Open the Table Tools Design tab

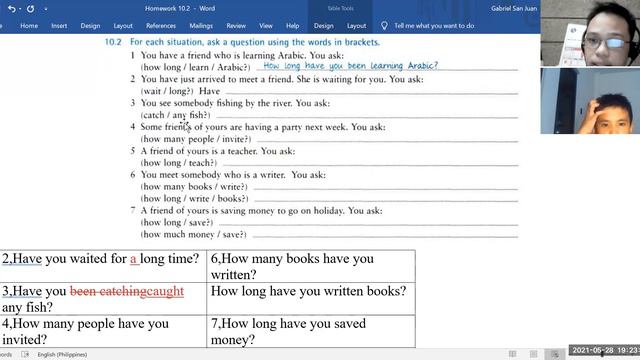[324, 26]
